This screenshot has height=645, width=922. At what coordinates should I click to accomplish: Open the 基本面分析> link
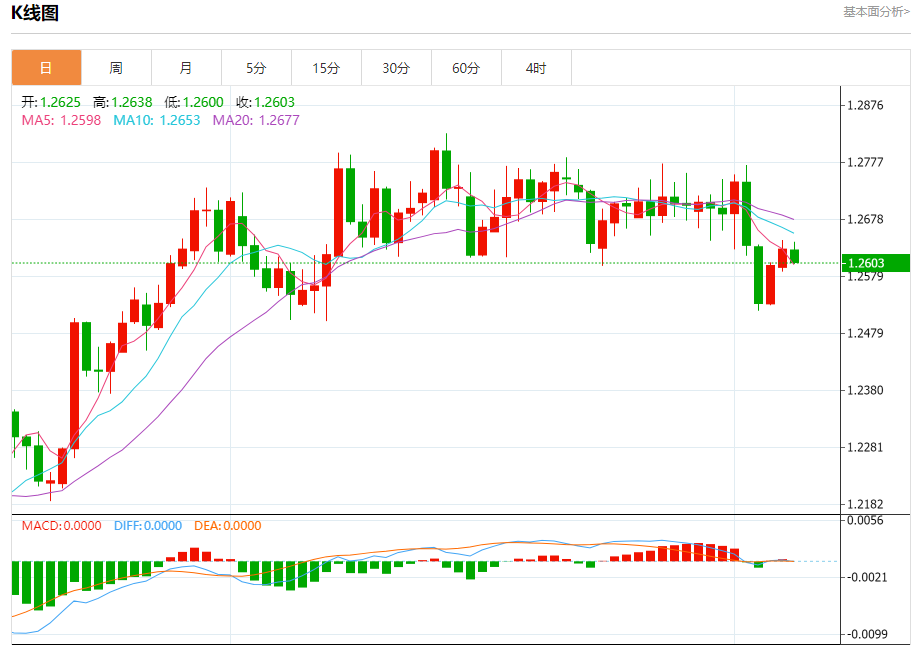click(876, 12)
